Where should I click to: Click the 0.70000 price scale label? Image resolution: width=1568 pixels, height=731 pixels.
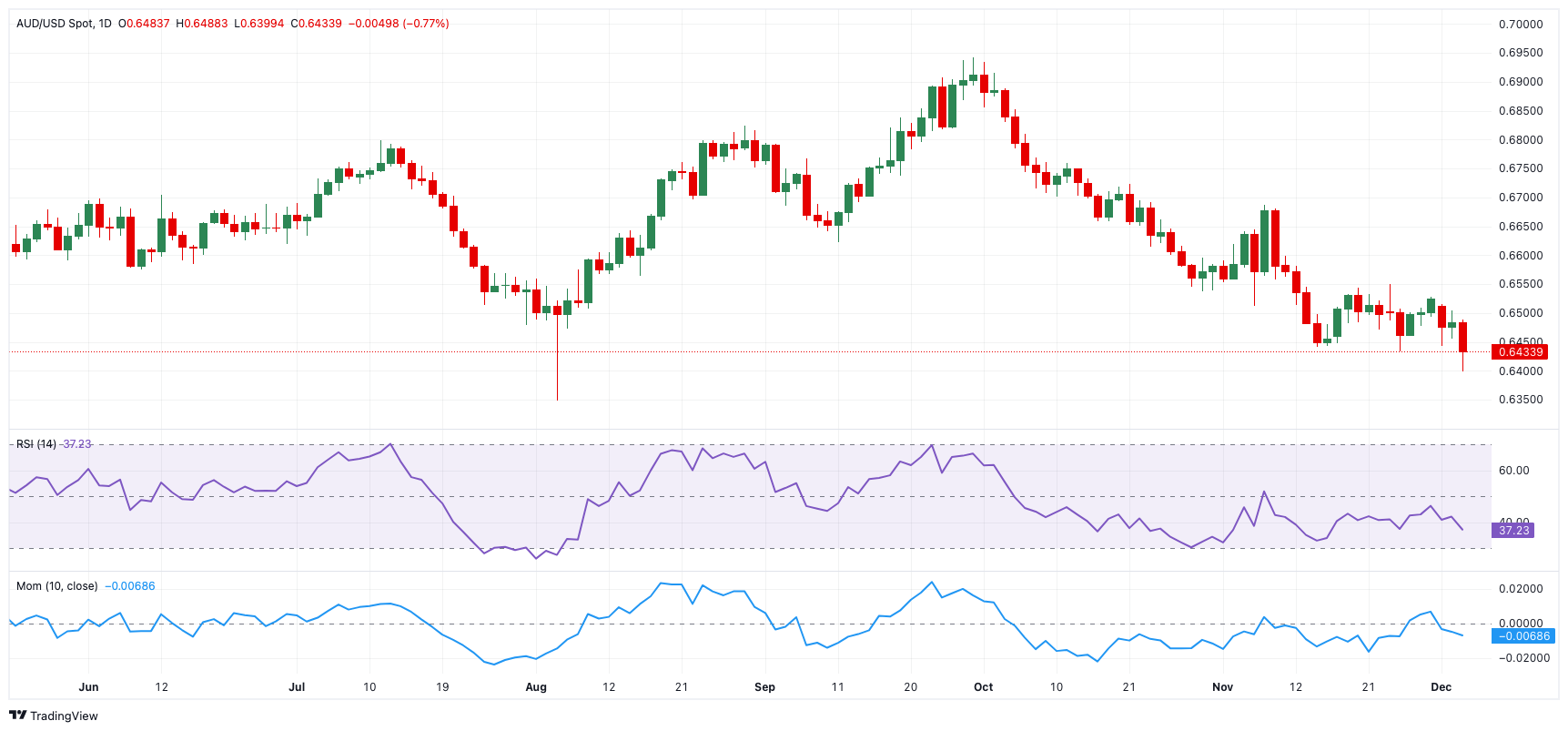coord(1521,25)
